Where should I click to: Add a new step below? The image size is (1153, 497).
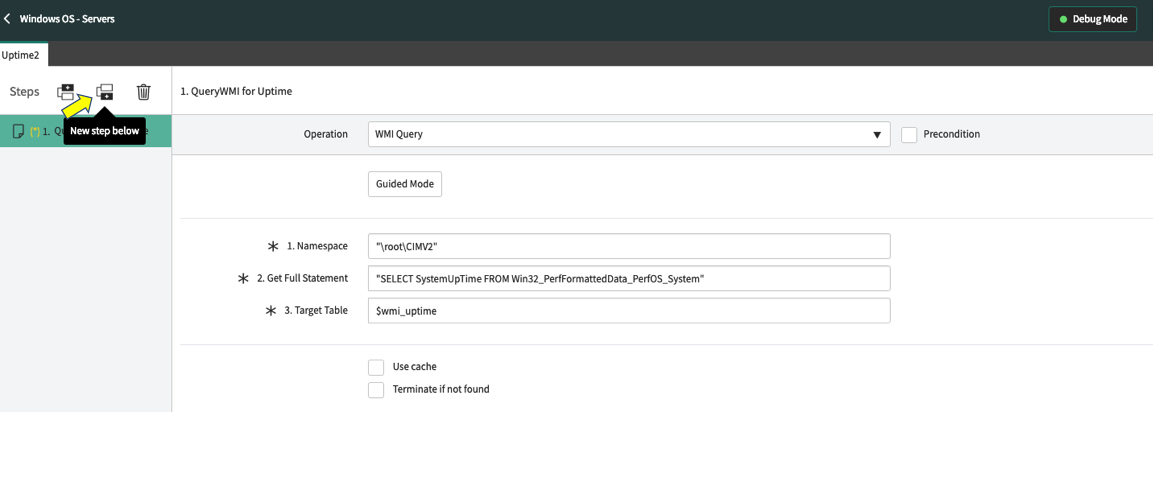(x=105, y=92)
